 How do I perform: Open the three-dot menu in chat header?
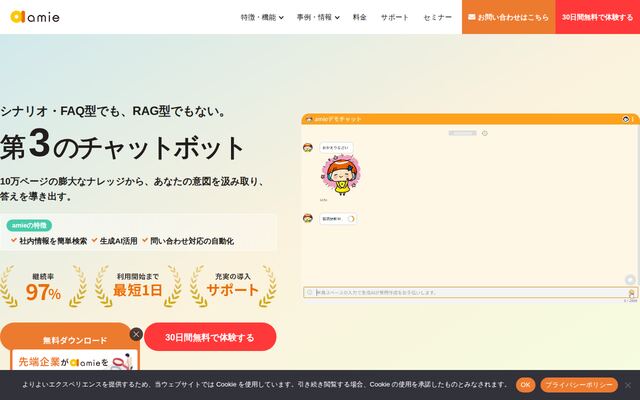coord(633,119)
